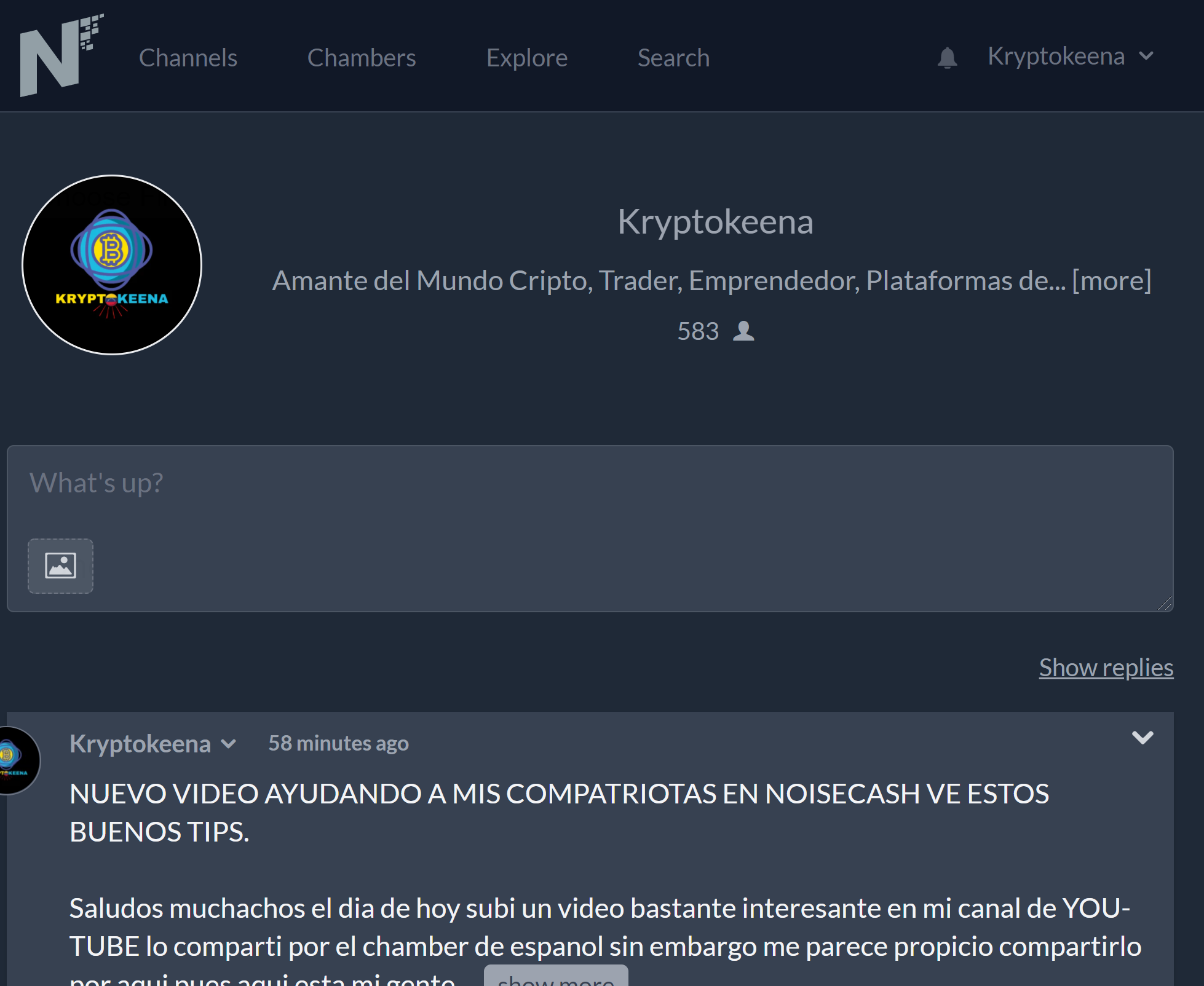1204x986 pixels.
Task: Click the Show replies link
Action: click(1106, 668)
